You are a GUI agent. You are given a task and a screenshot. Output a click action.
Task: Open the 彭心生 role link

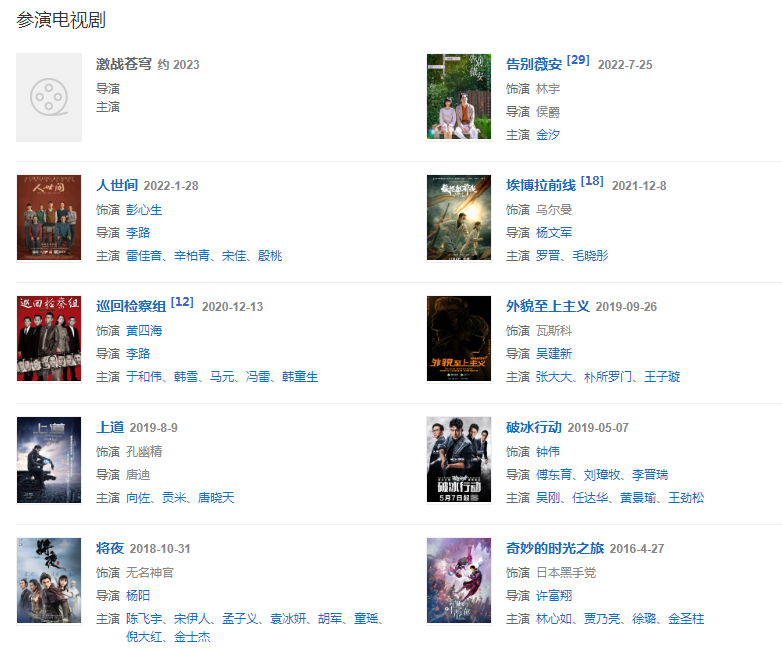click(144, 210)
